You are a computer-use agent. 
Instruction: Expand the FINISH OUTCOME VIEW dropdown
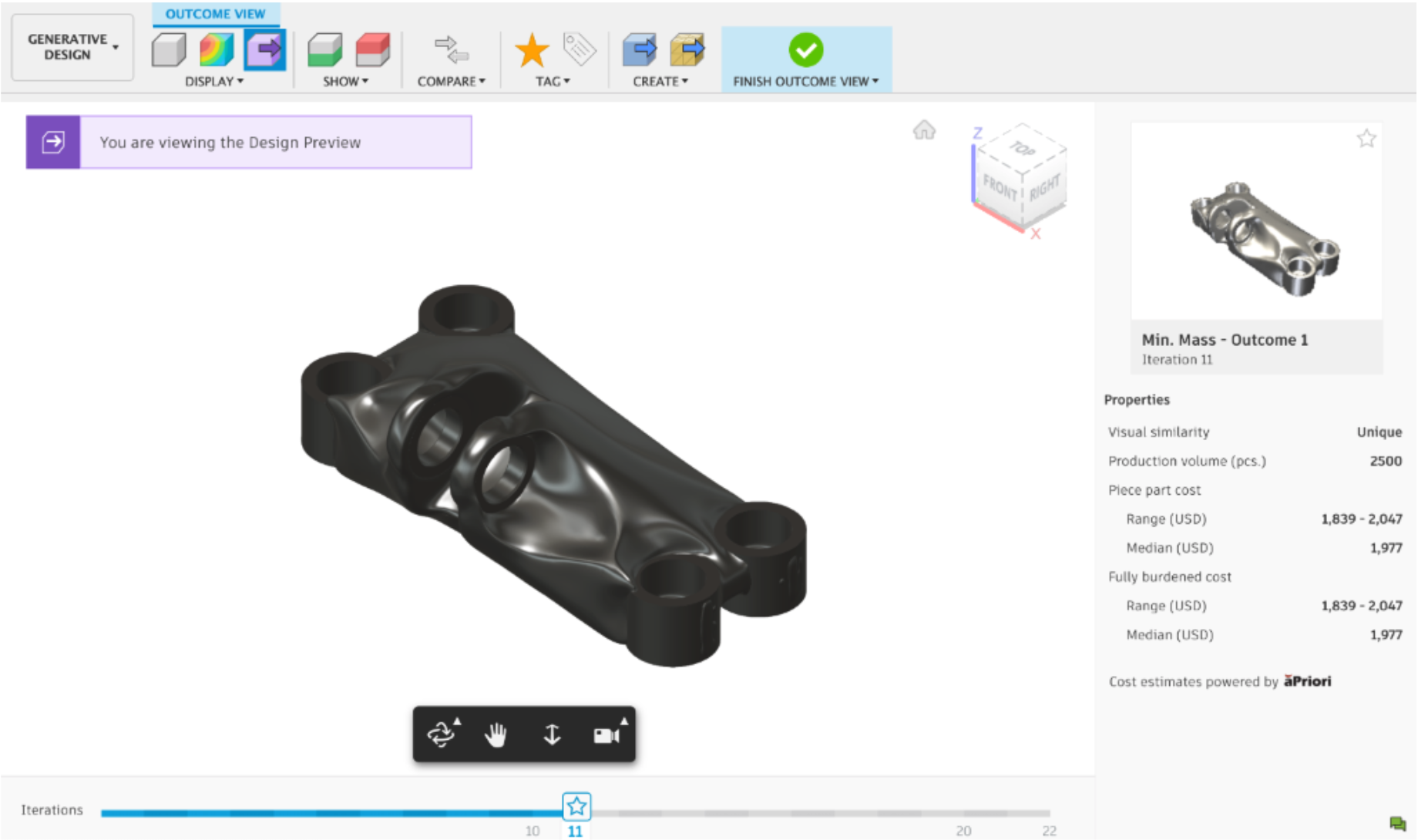tap(806, 82)
